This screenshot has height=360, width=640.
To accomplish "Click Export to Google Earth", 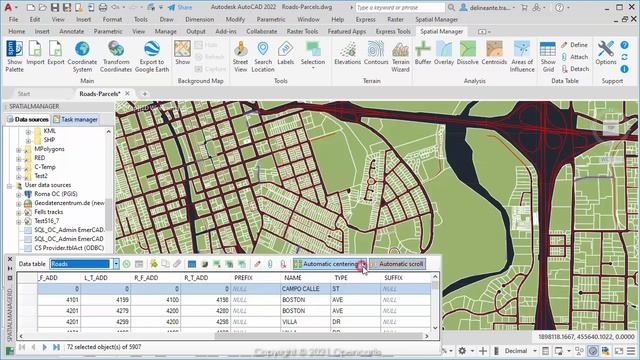I will click(x=152, y=56).
